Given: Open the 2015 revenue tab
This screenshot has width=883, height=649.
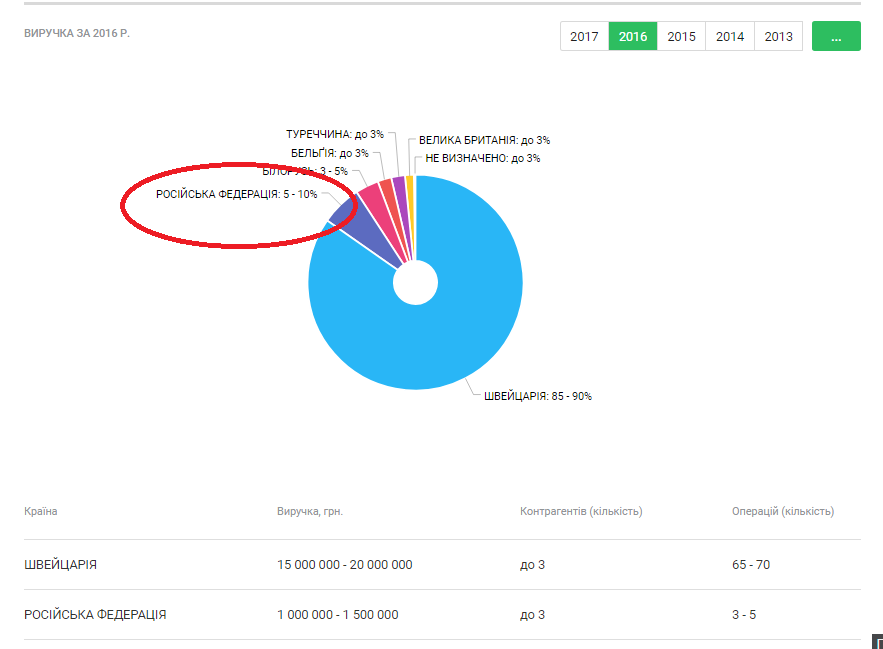Looking at the screenshot, I should (681, 36).
